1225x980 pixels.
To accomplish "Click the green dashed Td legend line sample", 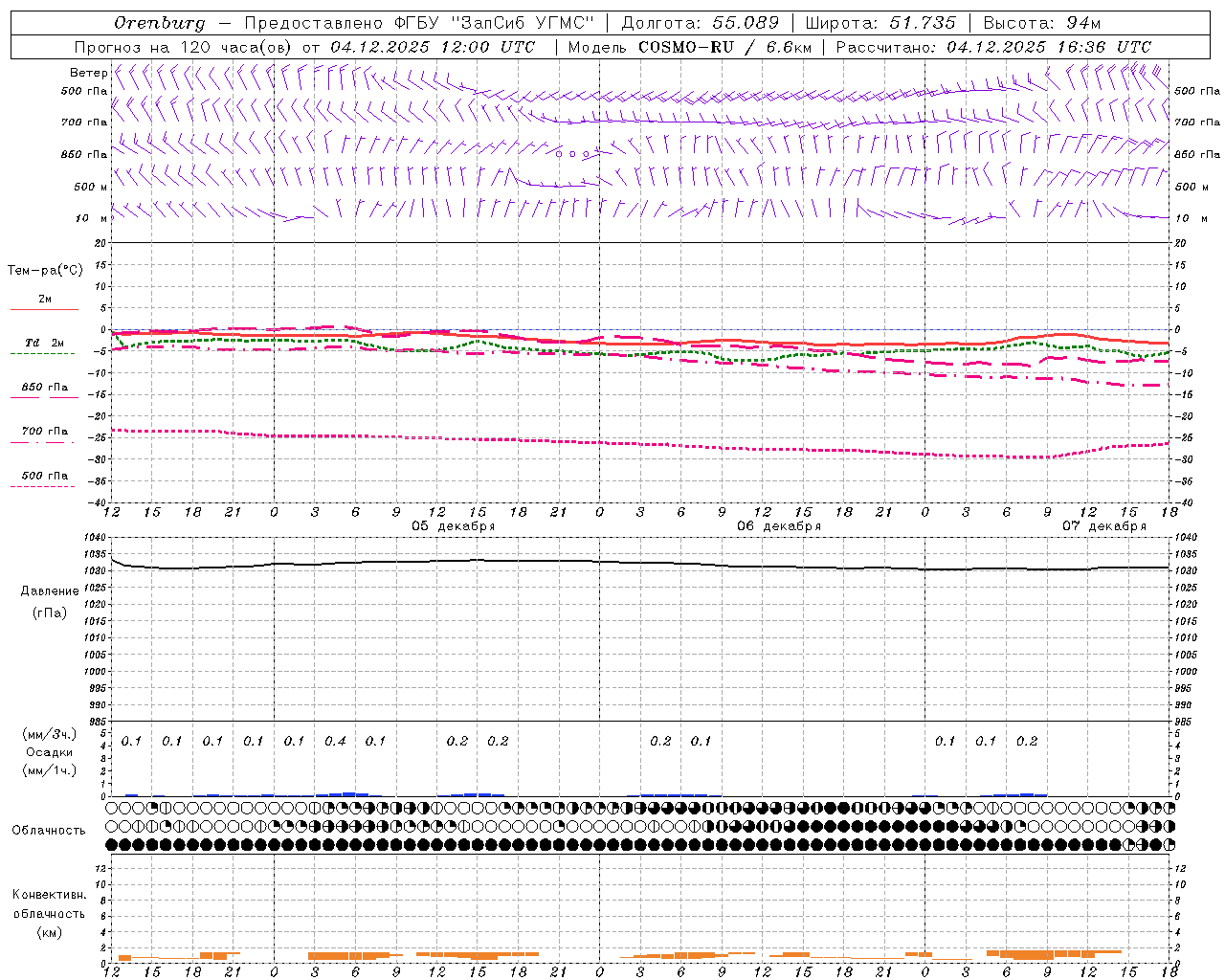I will [x=43, y=354].
